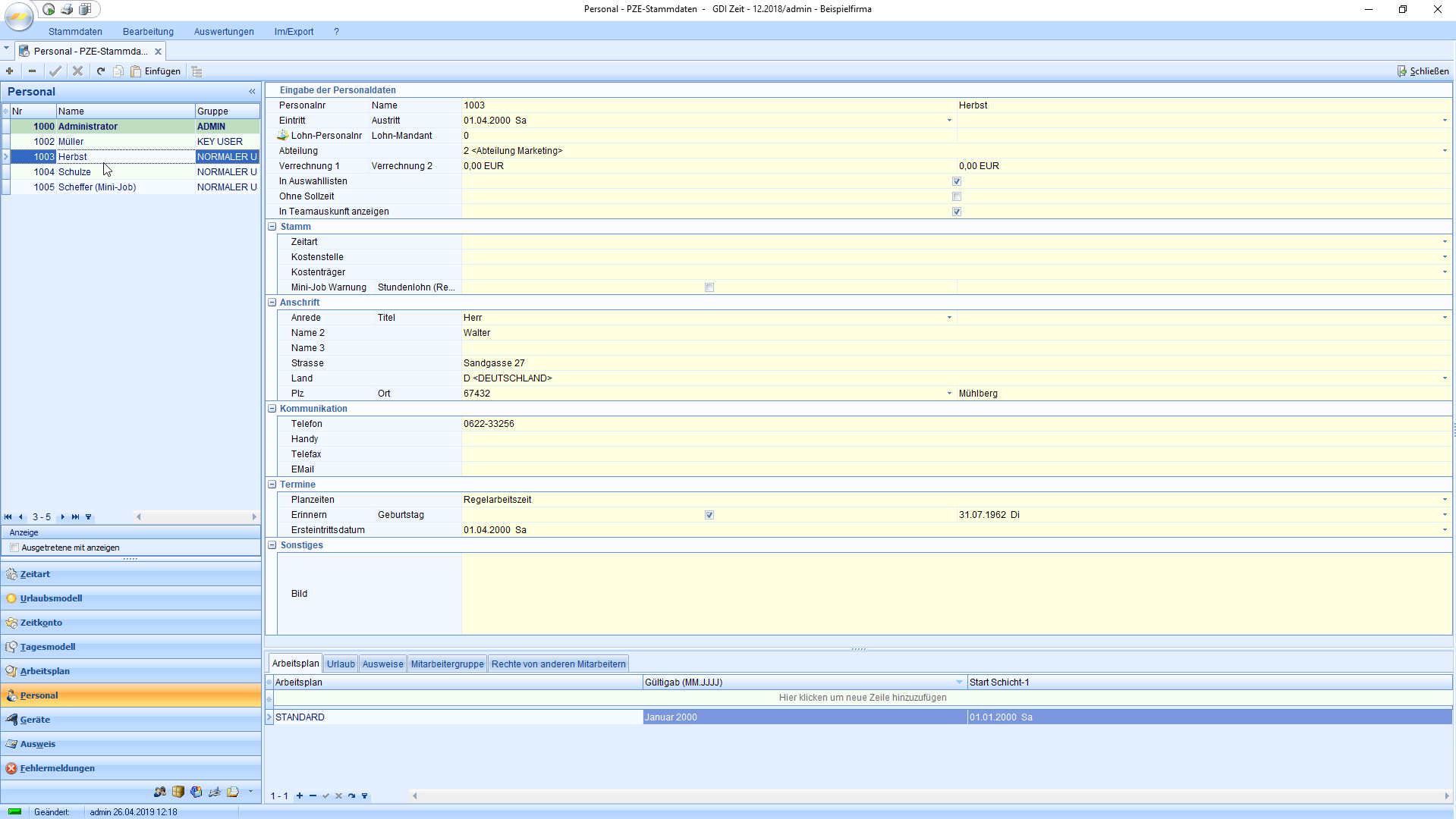
Task: Enable the Ohne Sollzeit checkbox
Action: tap(957, 196)
